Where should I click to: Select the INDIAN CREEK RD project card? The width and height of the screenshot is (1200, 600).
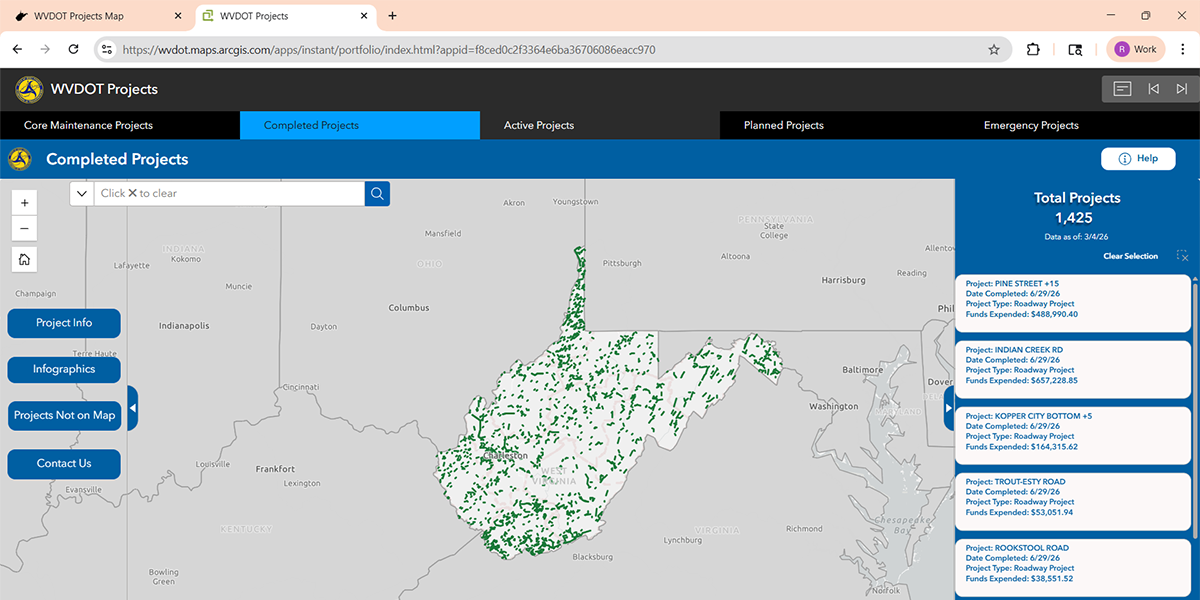pos(1073,370)
